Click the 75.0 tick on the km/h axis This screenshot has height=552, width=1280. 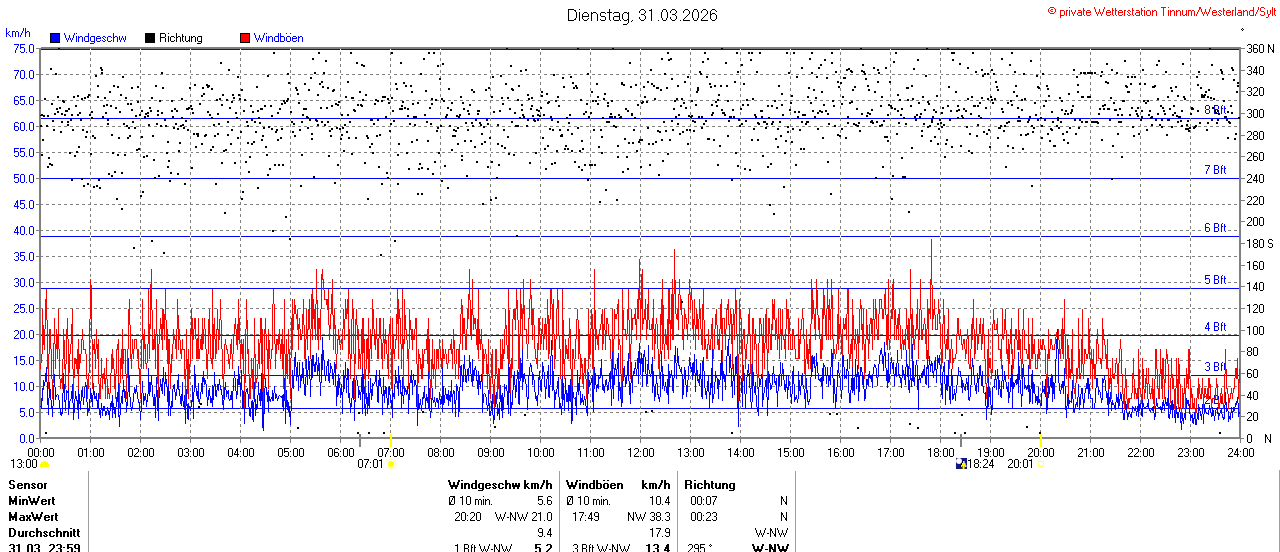tap(23, 48)
